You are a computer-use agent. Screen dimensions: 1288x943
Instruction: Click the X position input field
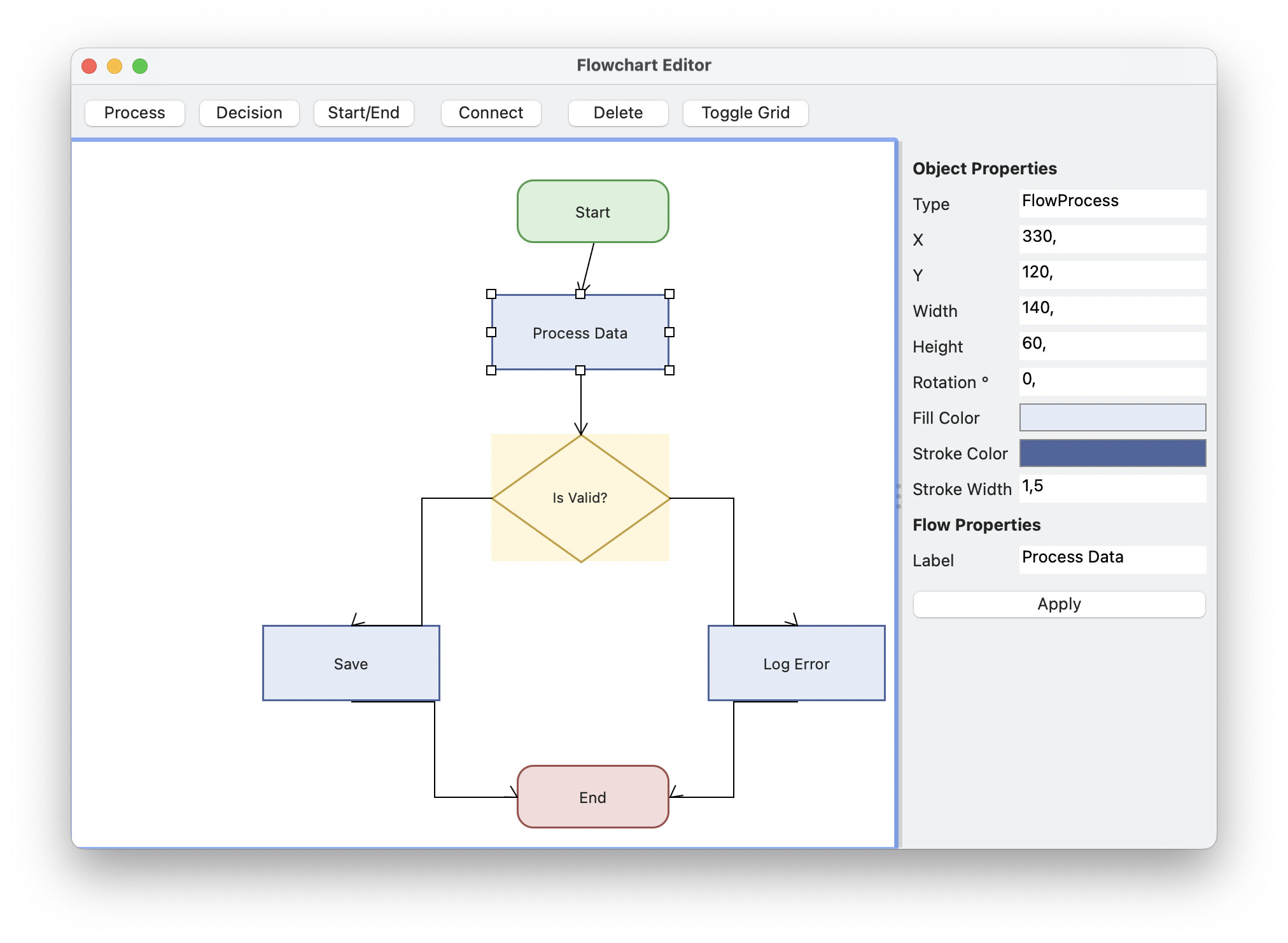click(1112, 239)
